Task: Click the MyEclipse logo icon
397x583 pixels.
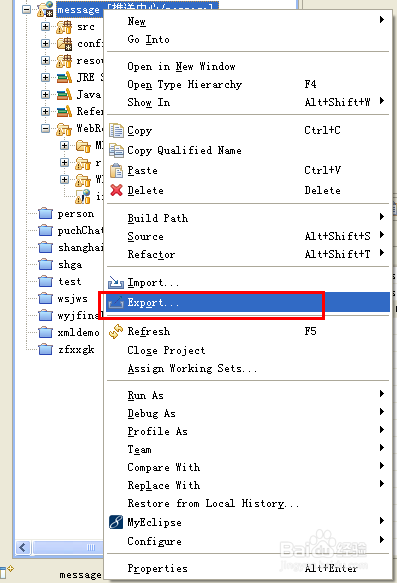Action: pyautogui.click(x=116, y=522)
